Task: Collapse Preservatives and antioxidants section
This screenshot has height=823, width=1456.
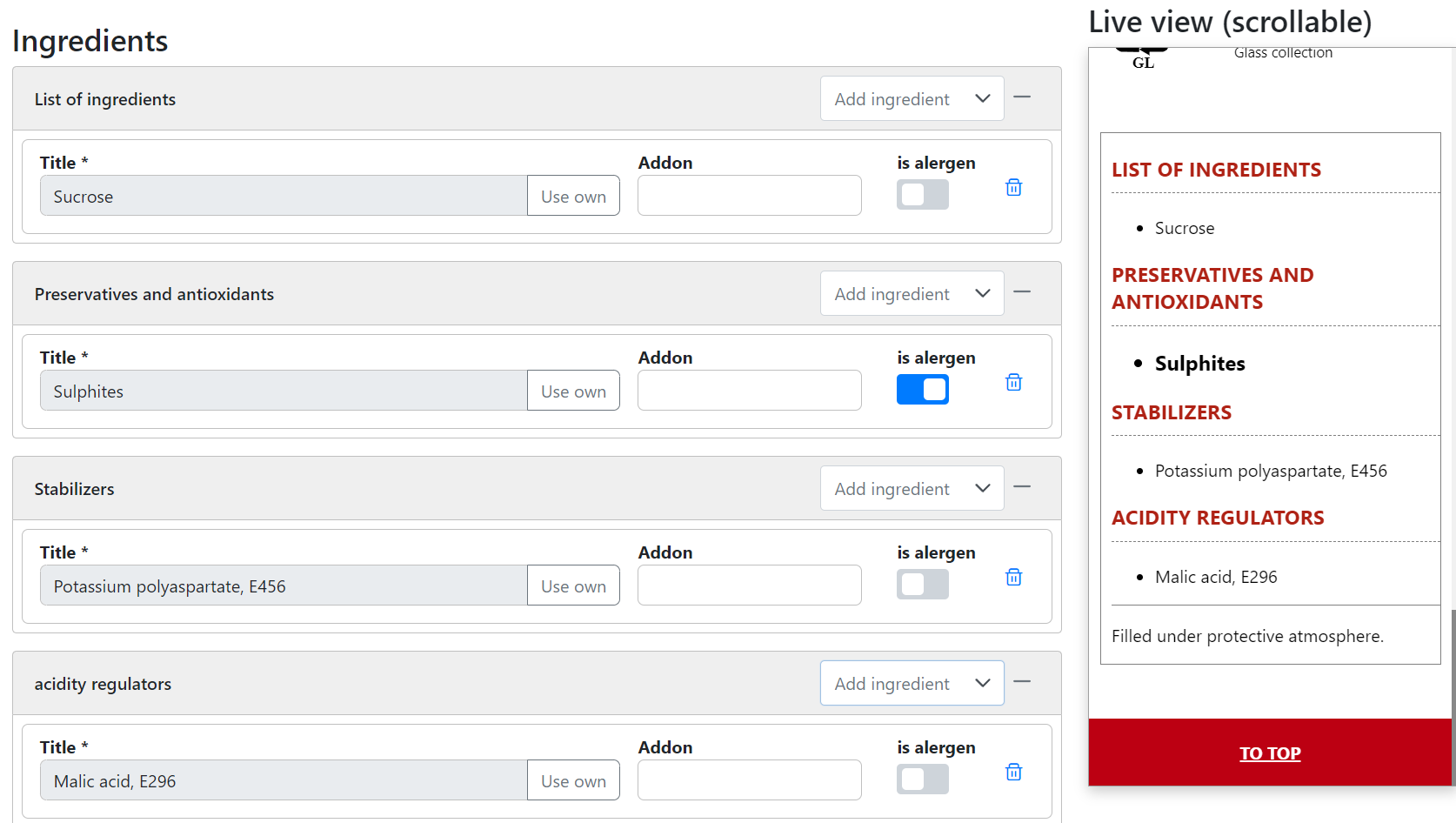Action: tap(1022, 292)
